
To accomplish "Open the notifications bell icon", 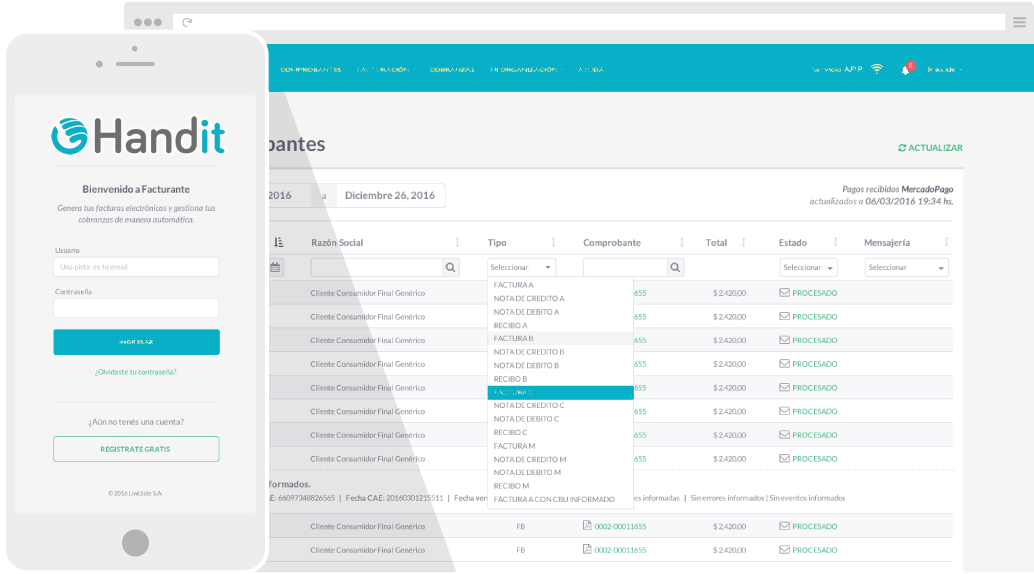I will (x=906, y=69).
